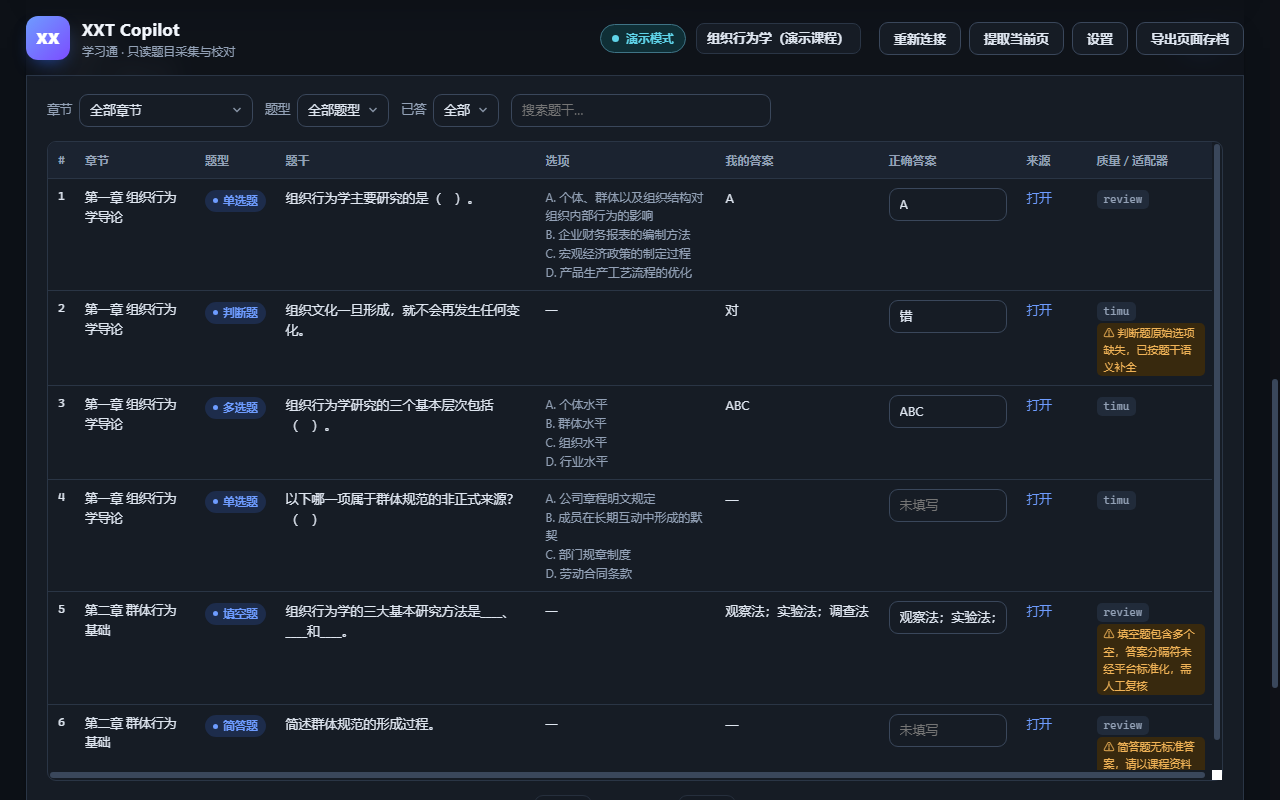Screen dimensions: 1280x800
Task: Click the 正确答案 column header
Action: 912,160
